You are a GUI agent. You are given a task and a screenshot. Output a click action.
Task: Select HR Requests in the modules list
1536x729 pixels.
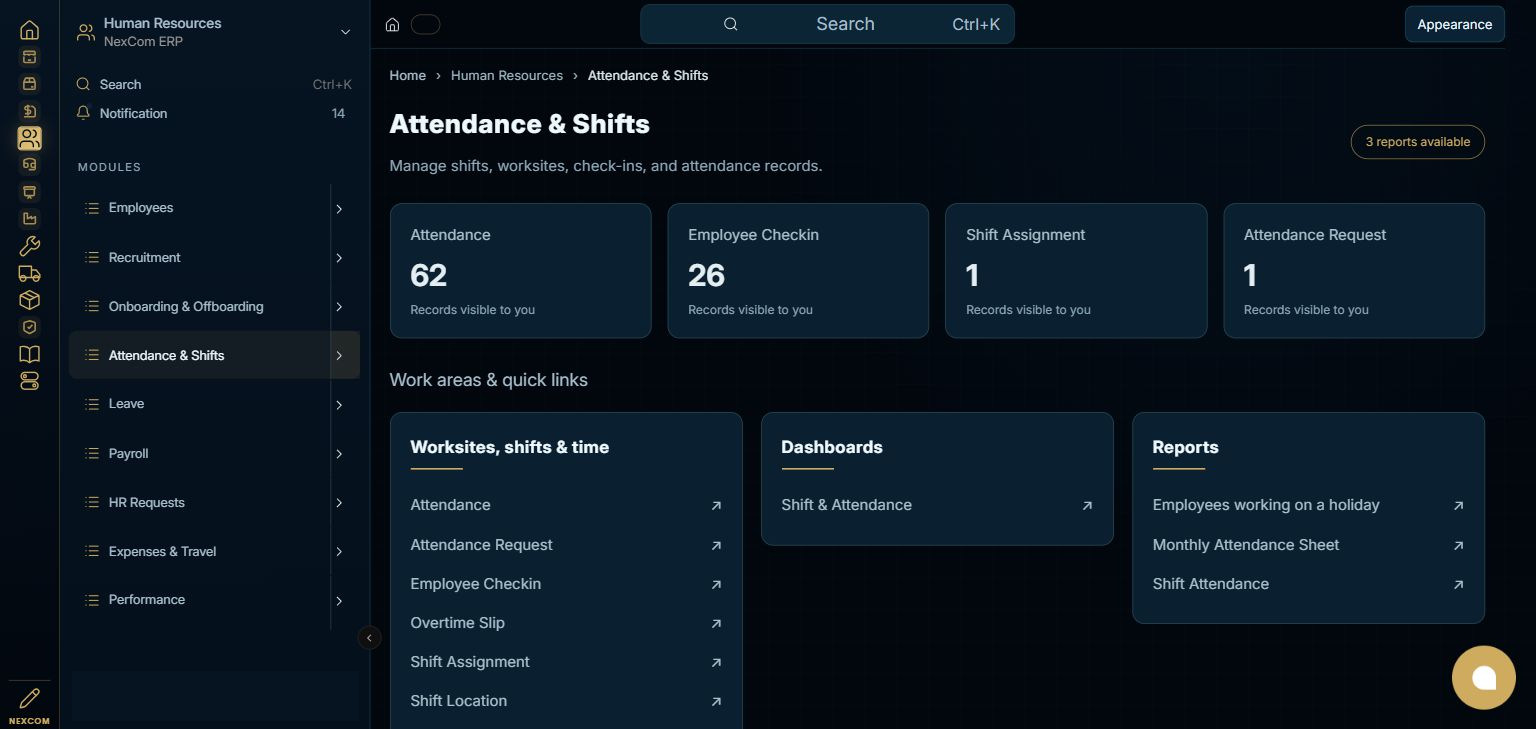click(146, 502)
